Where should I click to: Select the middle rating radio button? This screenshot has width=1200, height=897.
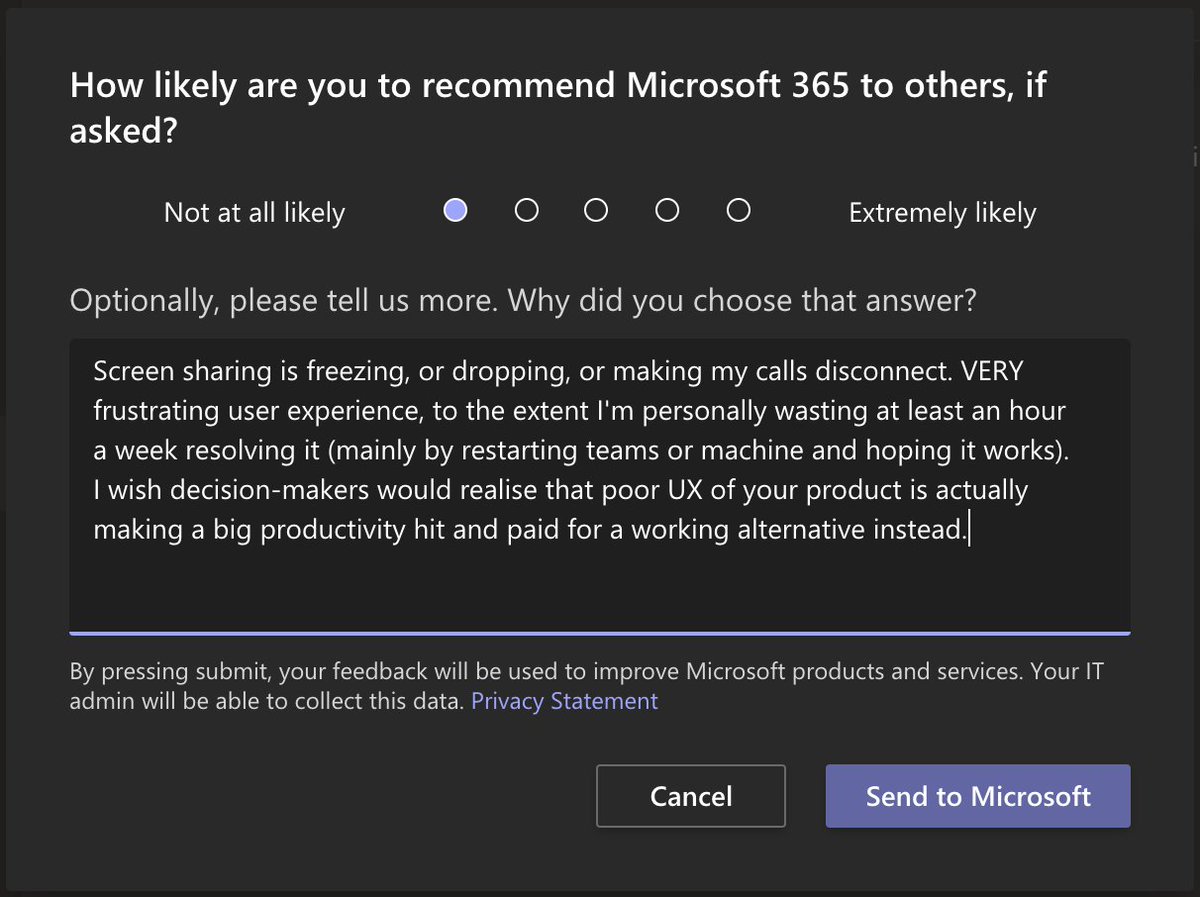(x=596, y=211)
